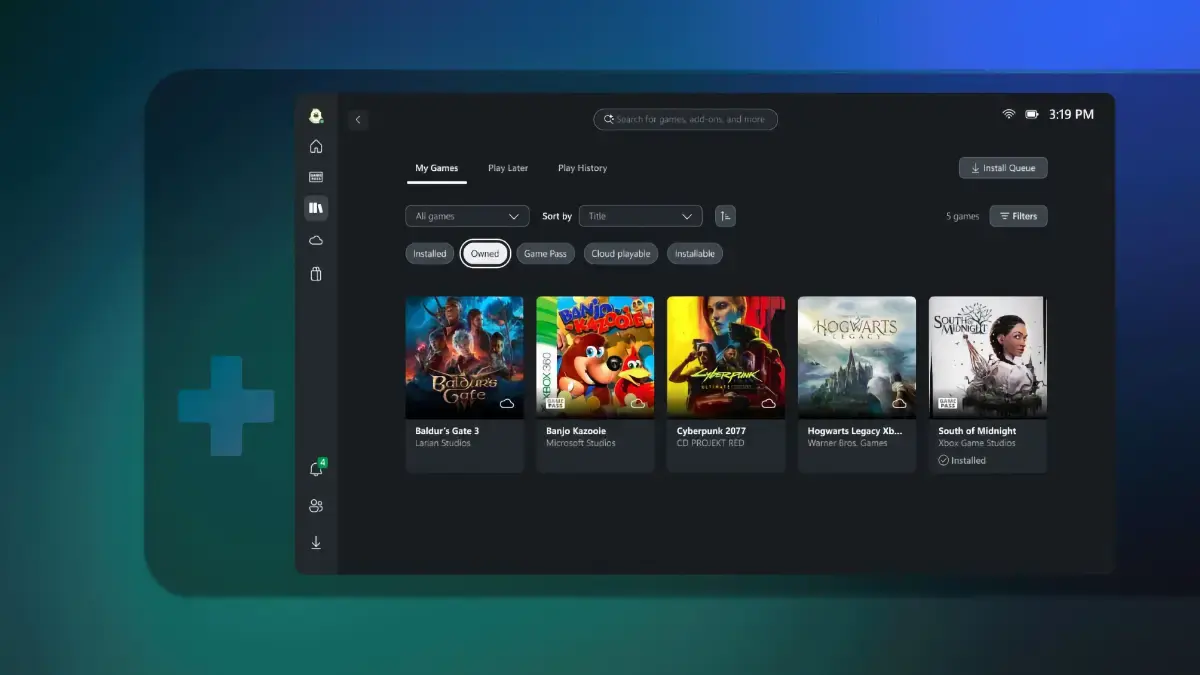This screenshot has height=675, width=1200.
Task: Open the Store bag icon in sidebar
Action: point(316,272)
